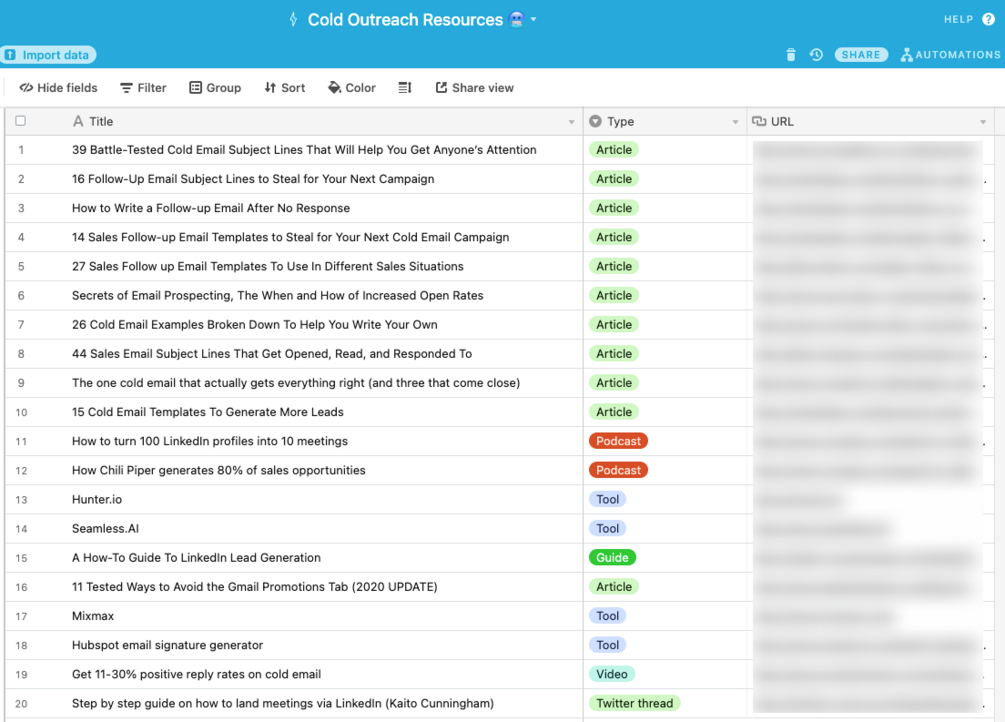Open the Sort menu
The image size is (1005, 722).
tap(285, 88)
